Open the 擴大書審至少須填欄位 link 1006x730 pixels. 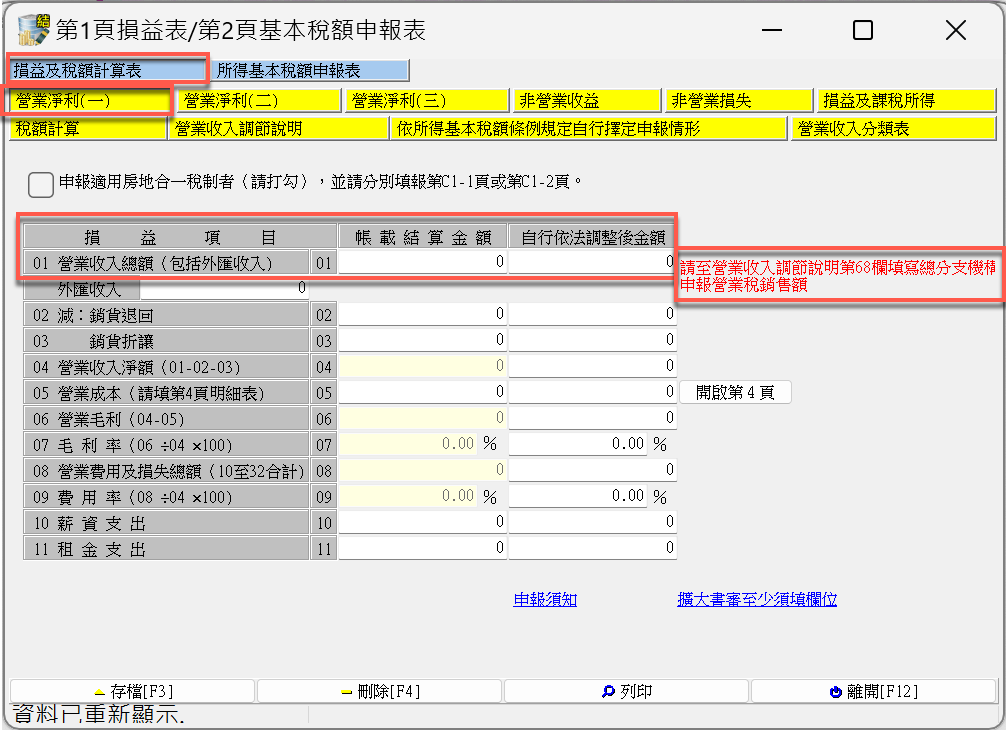[x=757, y=599]
